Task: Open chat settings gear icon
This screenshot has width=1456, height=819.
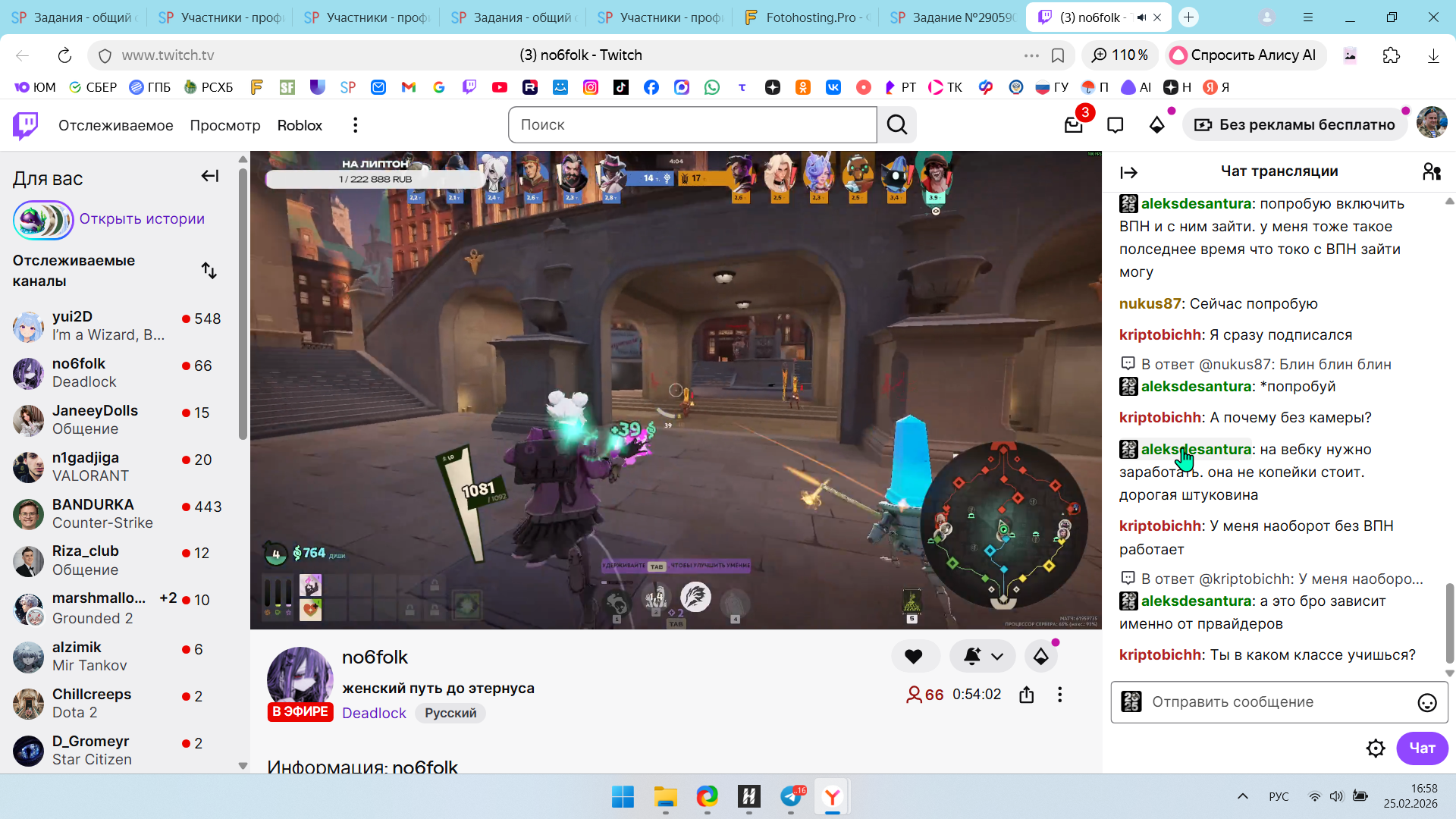Action: tap(1375, 748)
